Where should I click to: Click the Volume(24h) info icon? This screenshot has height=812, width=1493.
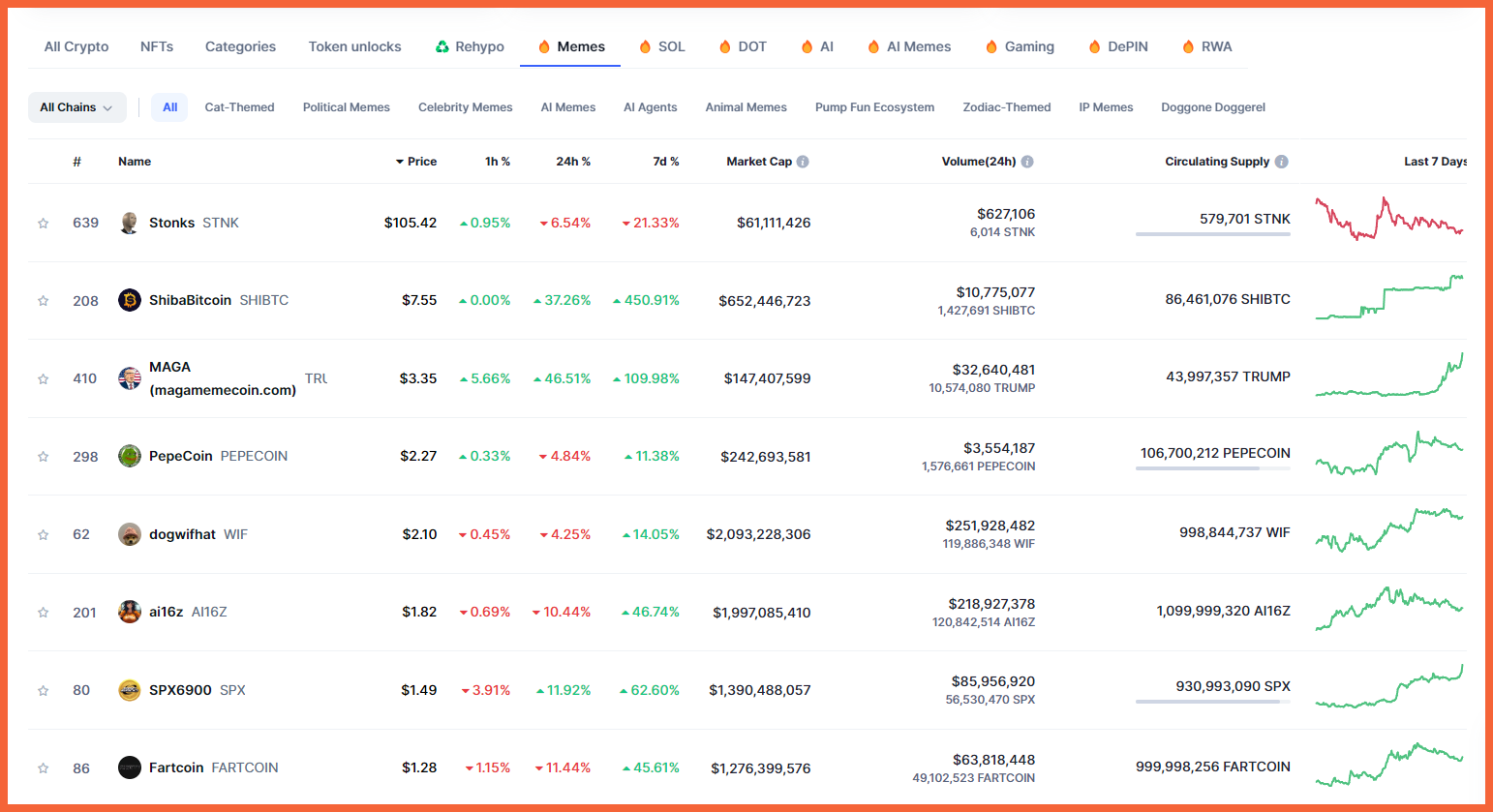coord(1027,162)
